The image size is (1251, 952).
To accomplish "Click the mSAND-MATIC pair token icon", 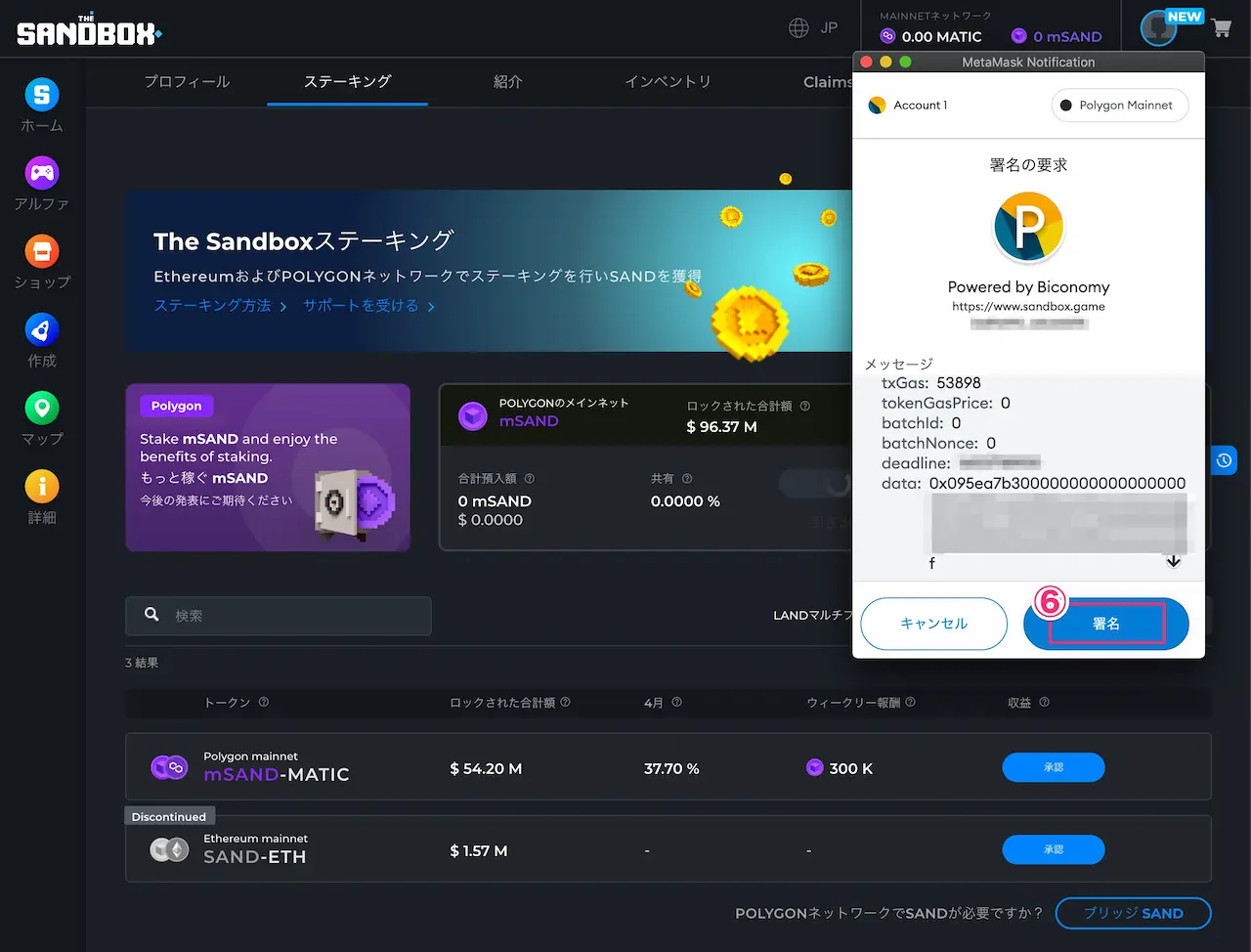I will pos(169,767).
